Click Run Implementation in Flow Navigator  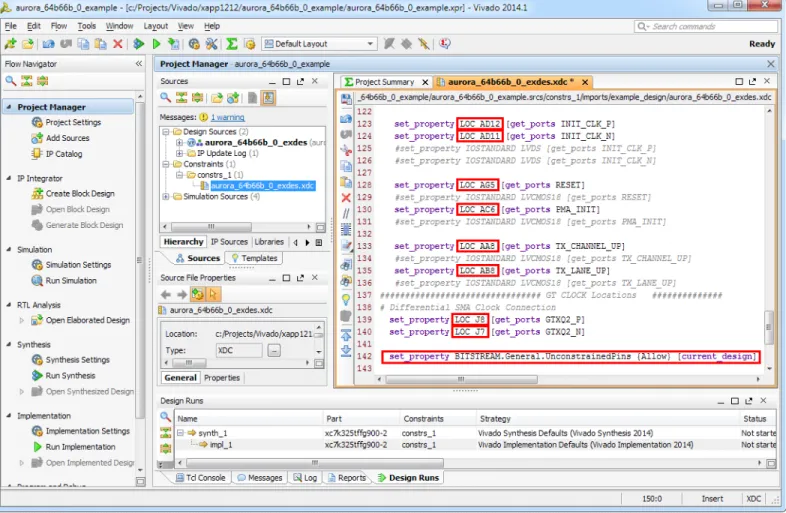click(80, 447)
